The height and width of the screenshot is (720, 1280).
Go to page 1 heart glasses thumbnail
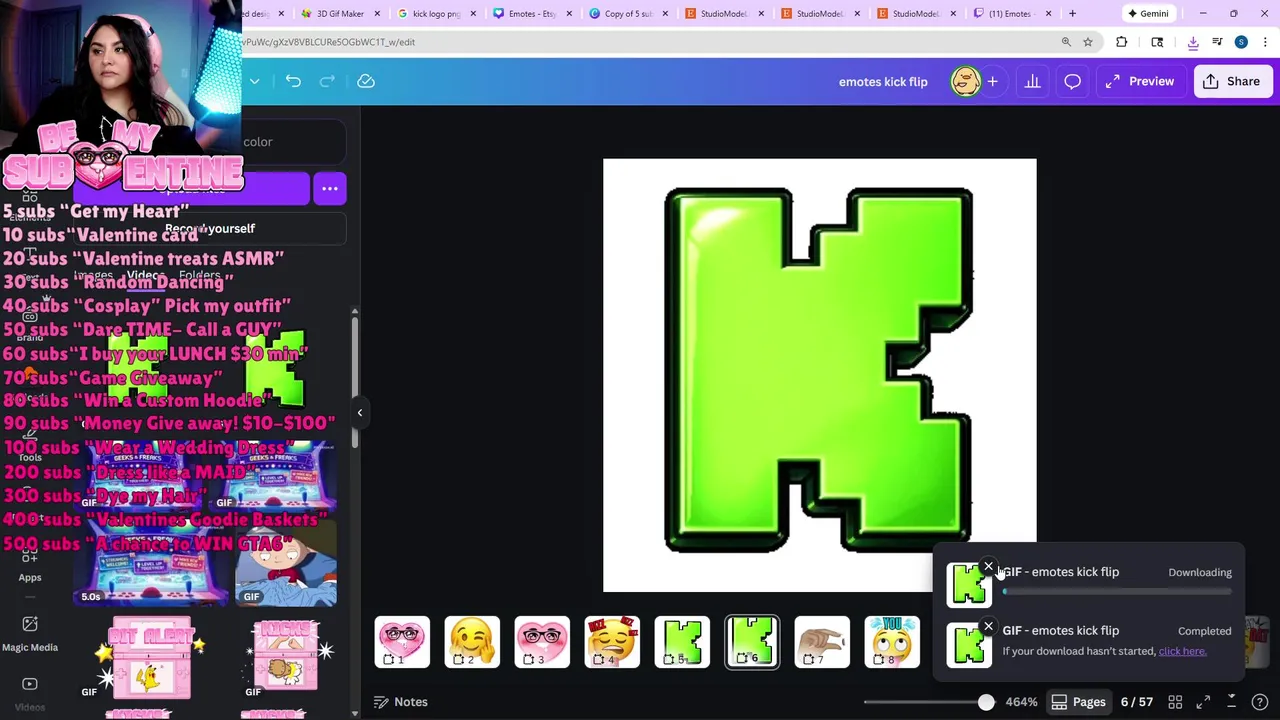point(402,642)
